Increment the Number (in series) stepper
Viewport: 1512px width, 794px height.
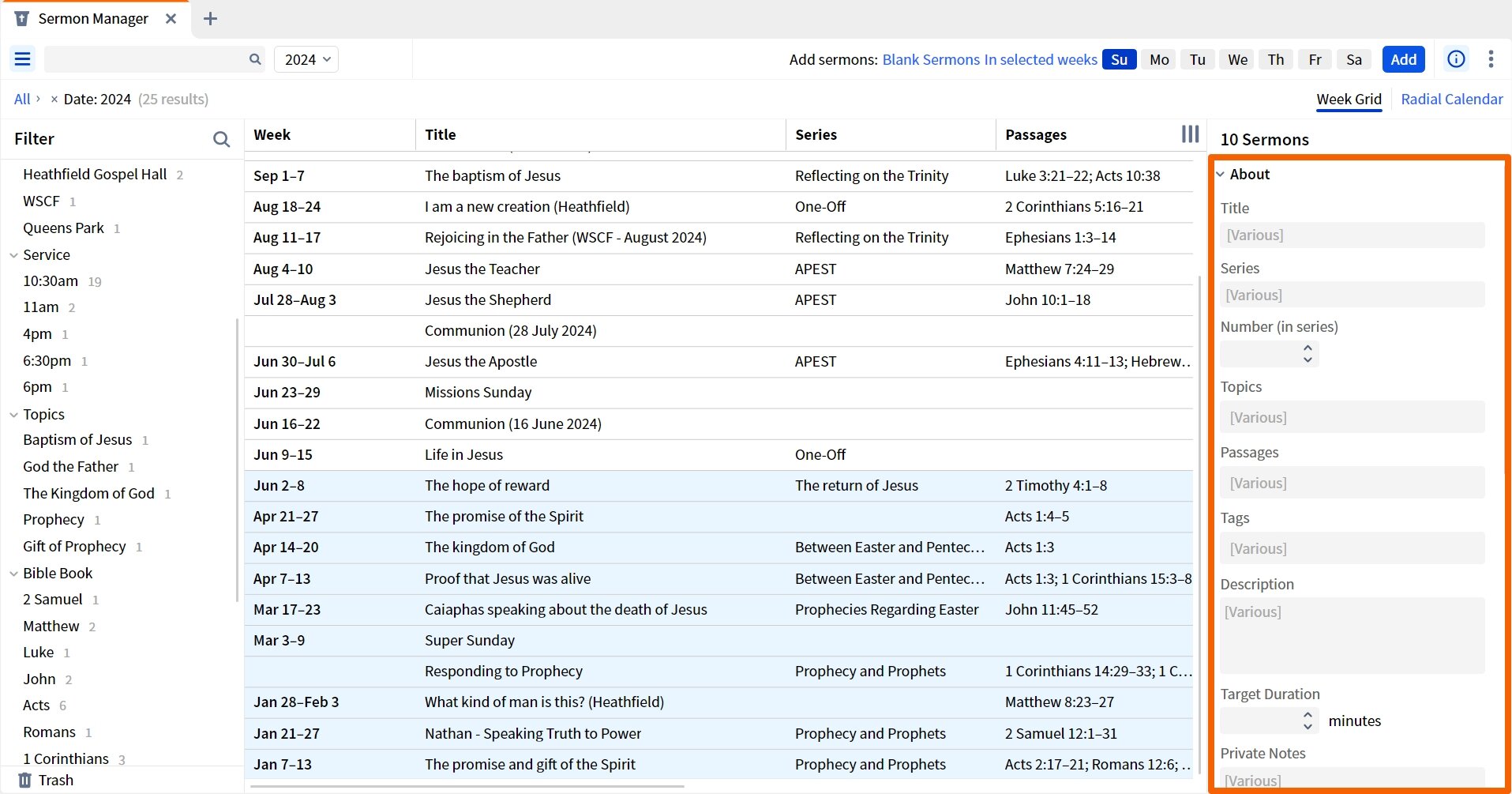[1308, 348]
